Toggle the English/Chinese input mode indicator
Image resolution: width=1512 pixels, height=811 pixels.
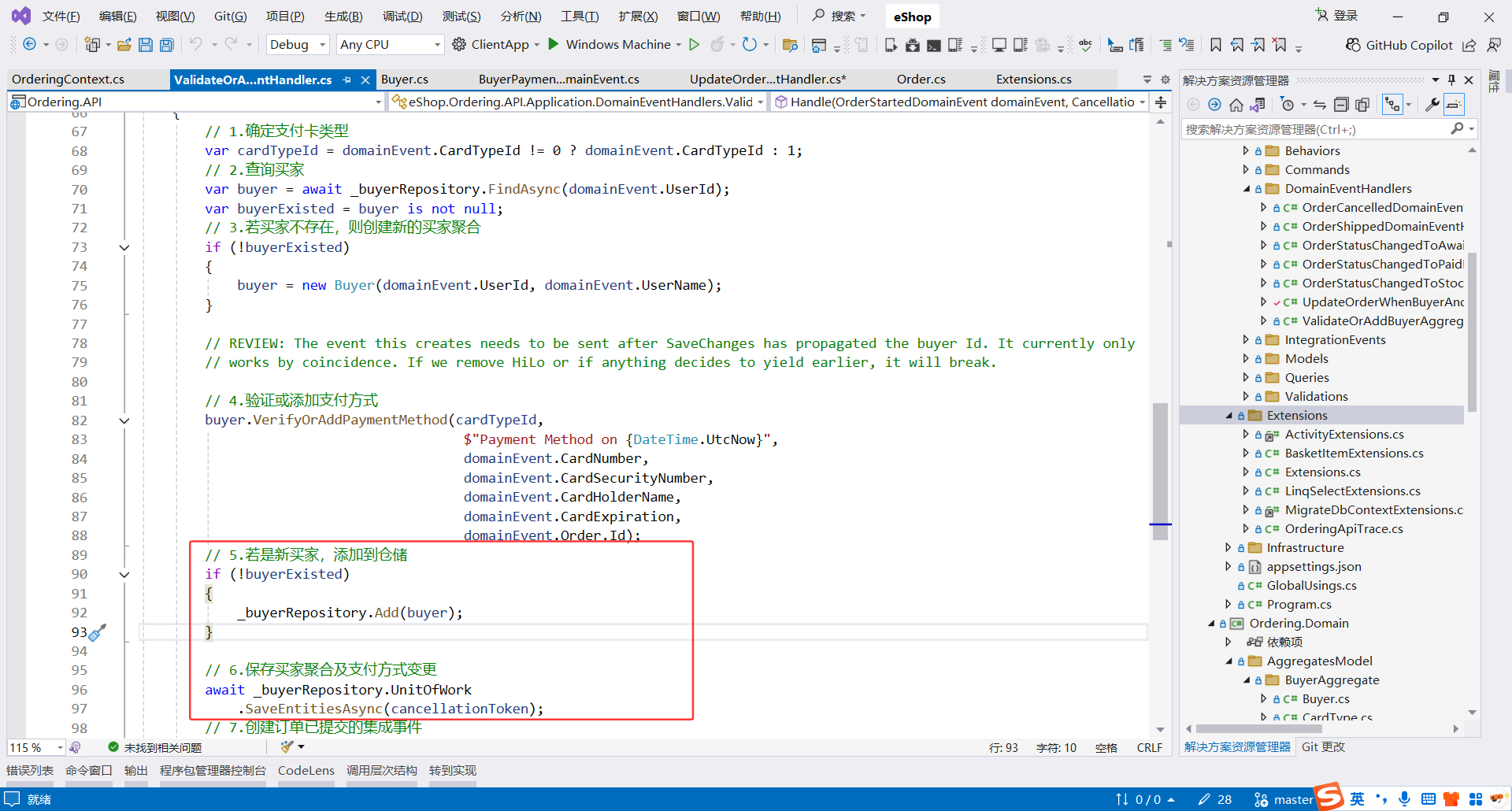pos(1357,798)
